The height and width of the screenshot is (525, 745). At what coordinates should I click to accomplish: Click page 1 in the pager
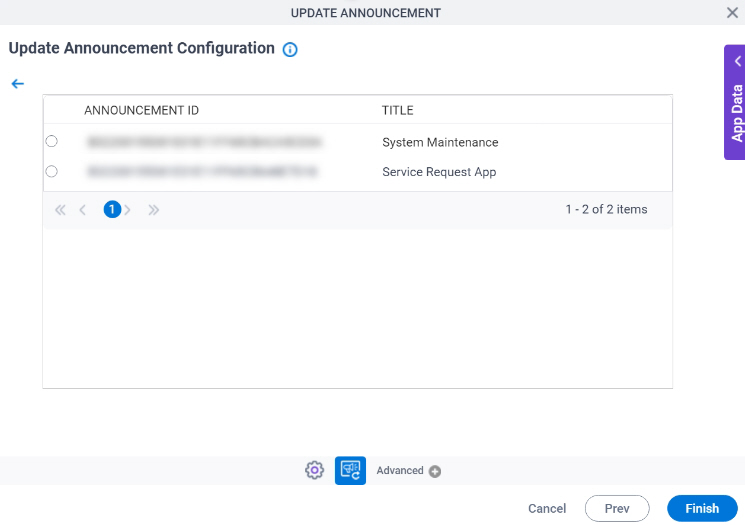point(112,210)
